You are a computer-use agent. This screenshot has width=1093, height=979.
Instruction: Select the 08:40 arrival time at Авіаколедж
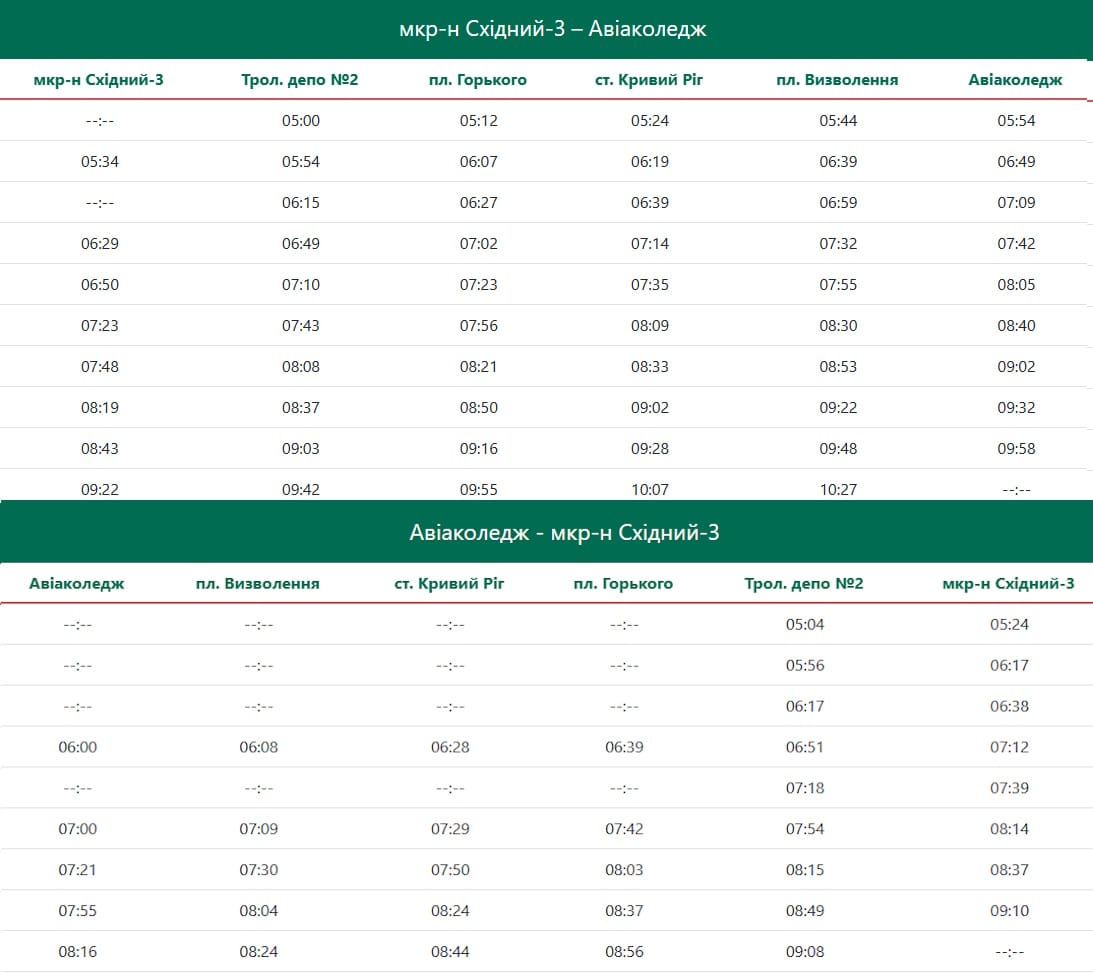tap(1016, 326)
